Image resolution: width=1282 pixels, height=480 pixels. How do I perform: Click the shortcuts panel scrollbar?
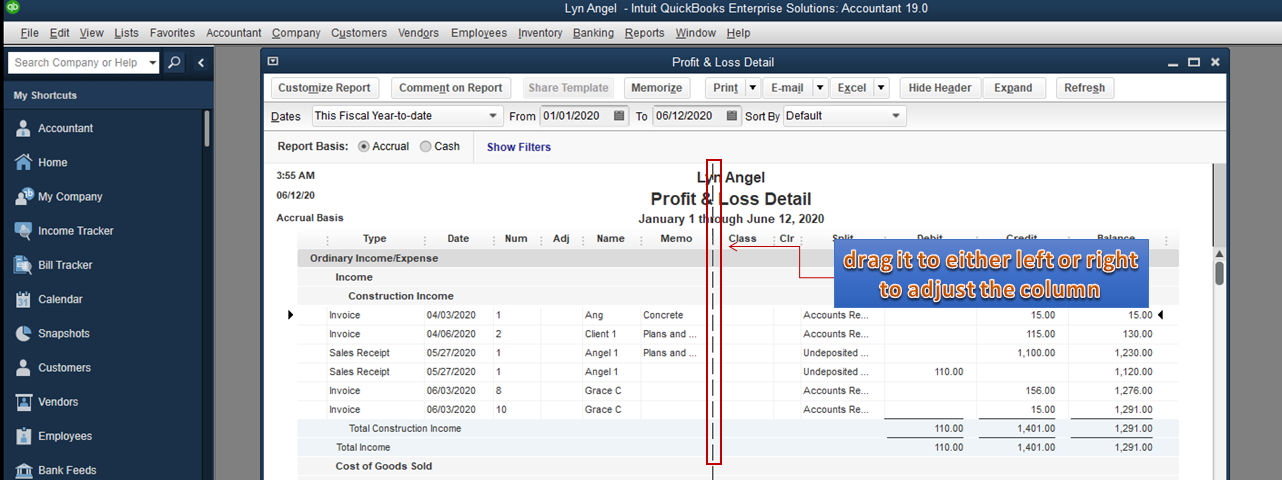pyautogui.click(x=207, y=128)
